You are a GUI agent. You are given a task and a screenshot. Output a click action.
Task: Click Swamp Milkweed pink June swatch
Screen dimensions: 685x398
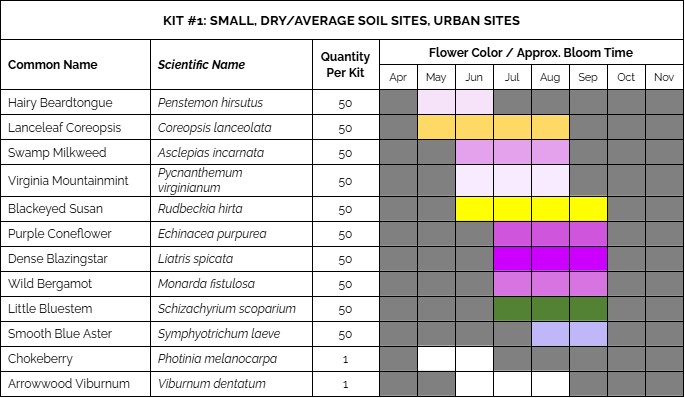point(474,152)
